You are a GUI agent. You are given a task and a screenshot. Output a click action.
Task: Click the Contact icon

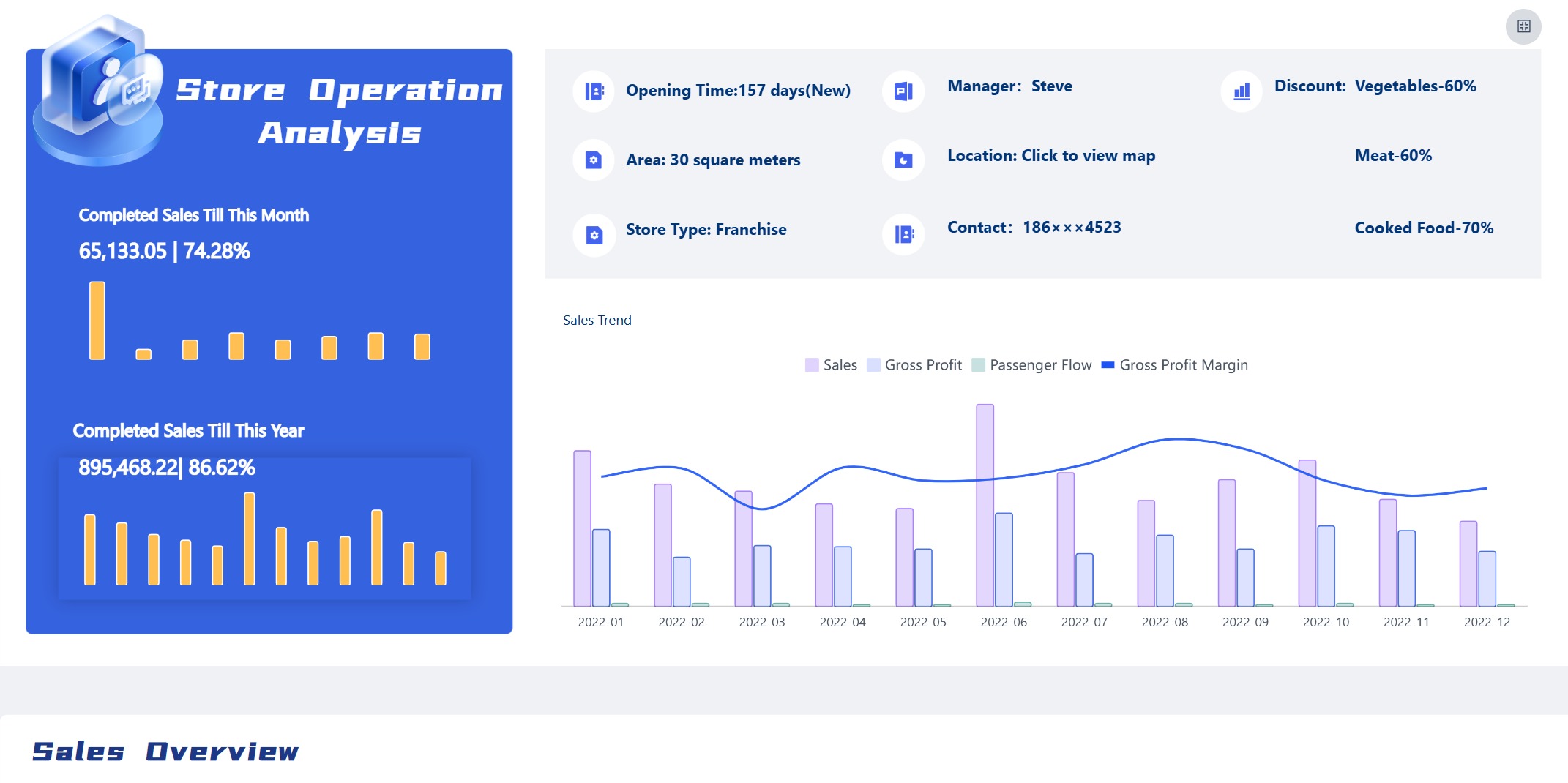point(903,235)
